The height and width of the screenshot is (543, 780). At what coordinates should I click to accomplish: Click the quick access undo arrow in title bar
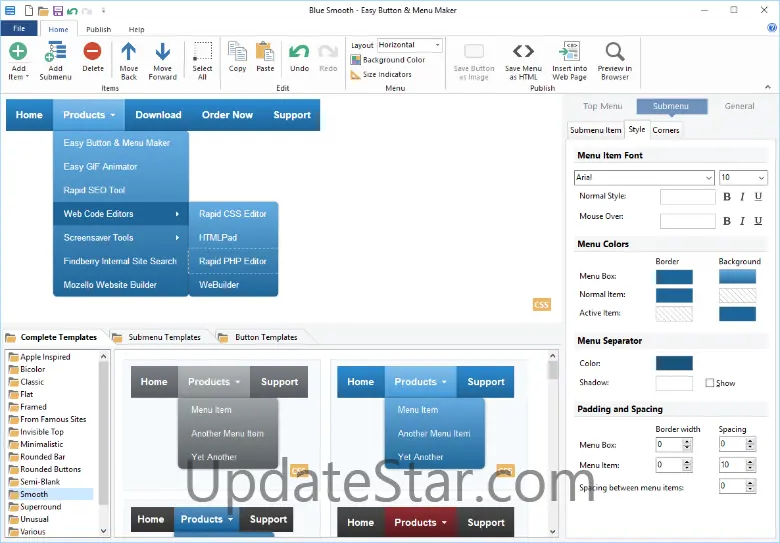72,10
